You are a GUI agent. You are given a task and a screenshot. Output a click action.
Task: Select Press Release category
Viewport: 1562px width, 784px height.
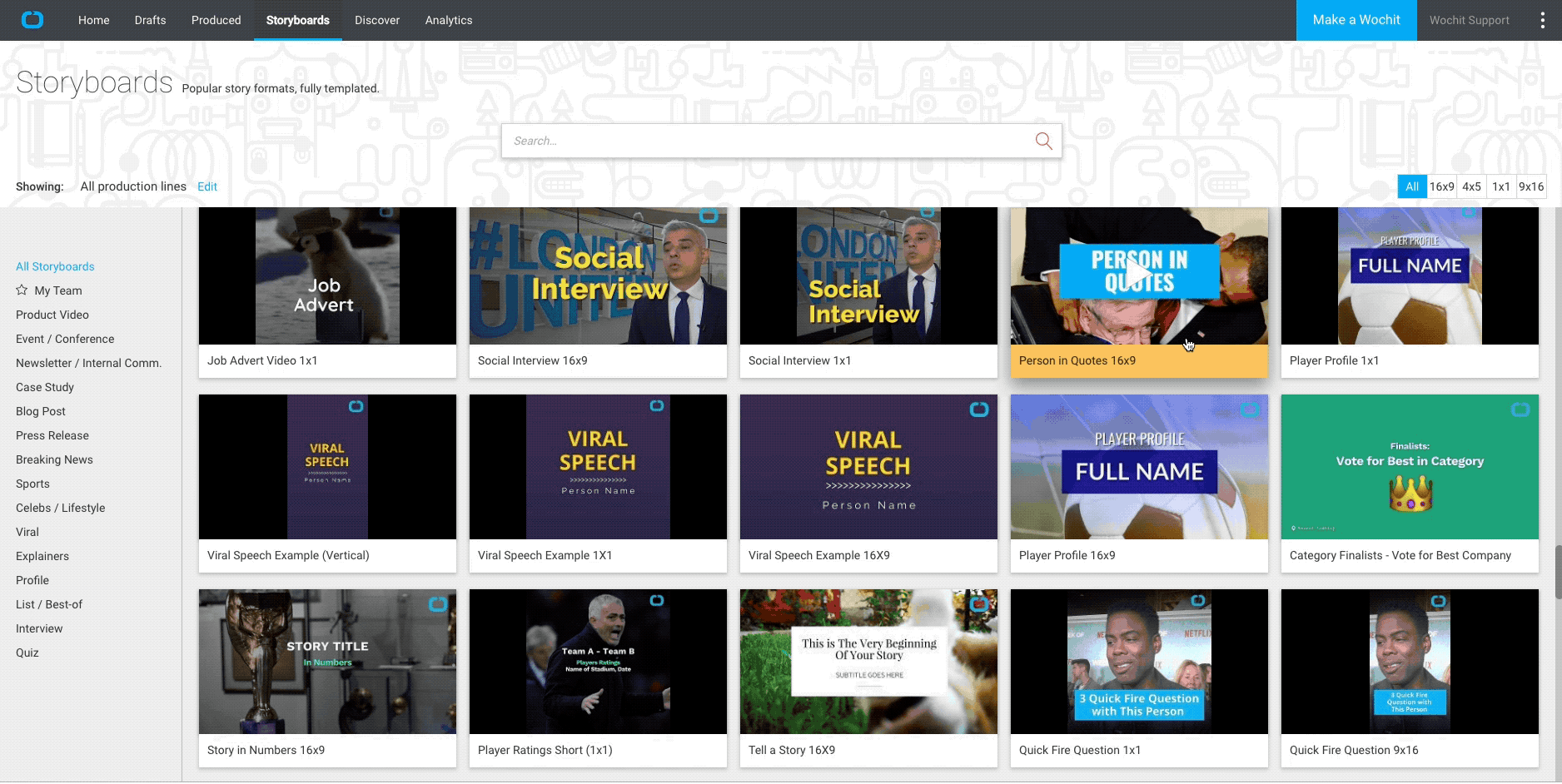(52, 435)
